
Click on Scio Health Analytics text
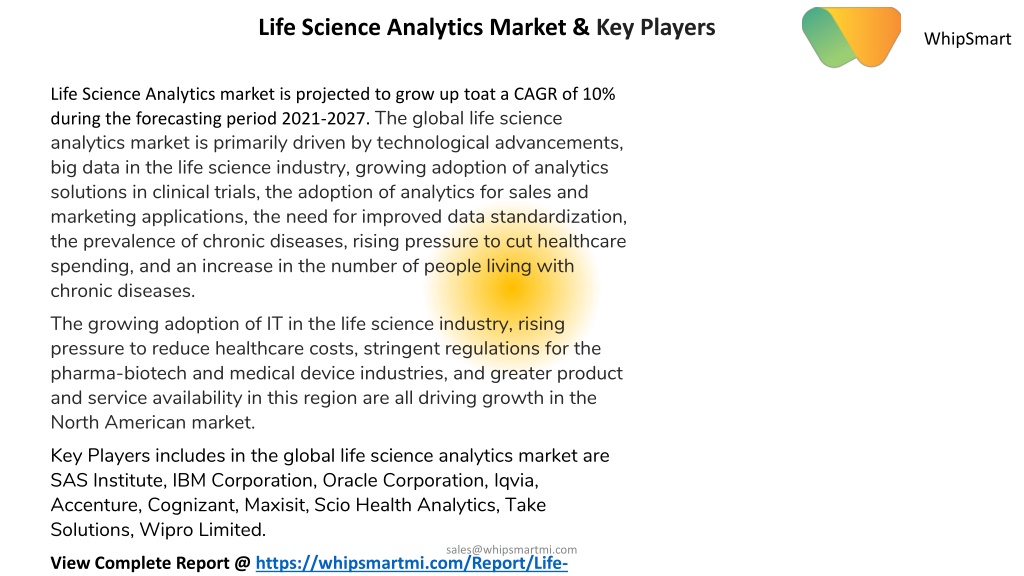[405, 505]
